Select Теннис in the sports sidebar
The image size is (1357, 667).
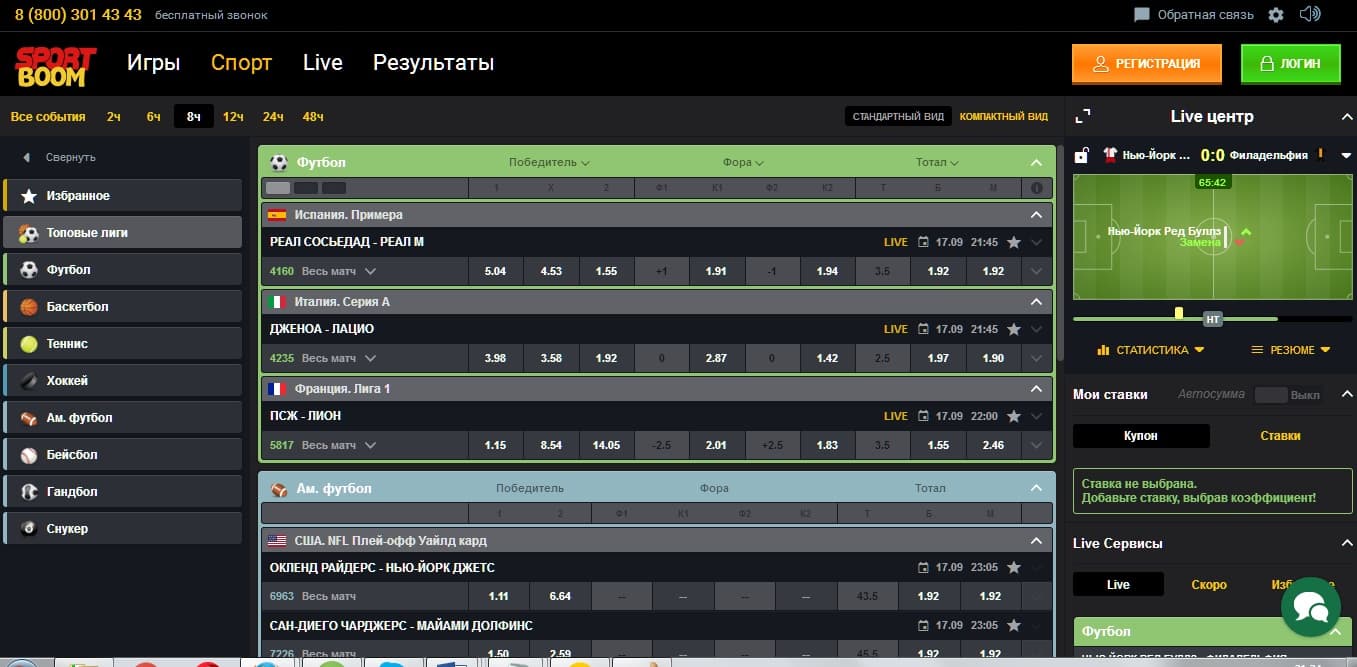[123, 344]
